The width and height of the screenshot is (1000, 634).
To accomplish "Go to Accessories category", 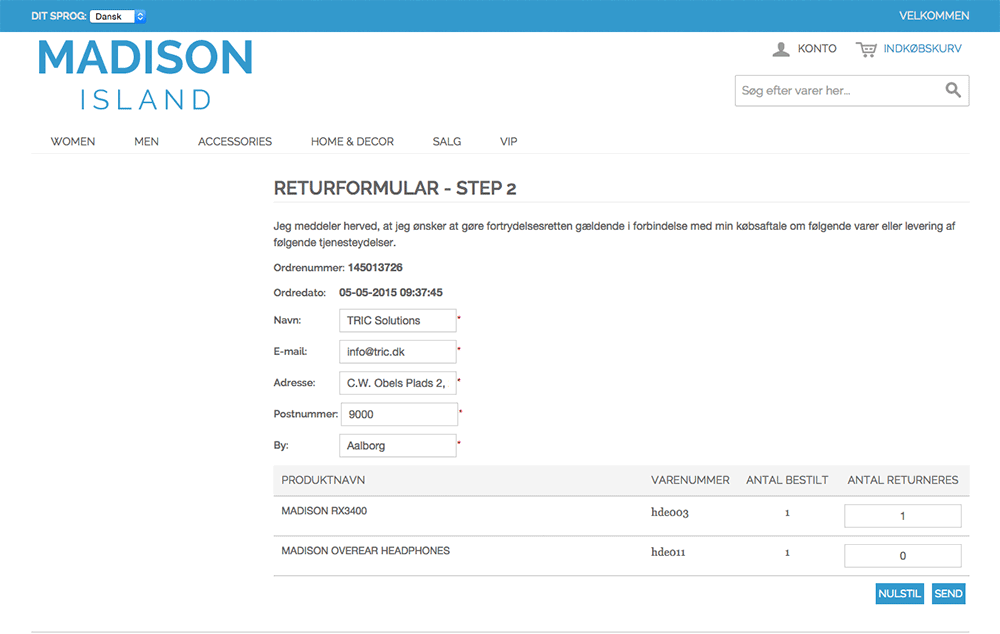I will pos(235,142).
